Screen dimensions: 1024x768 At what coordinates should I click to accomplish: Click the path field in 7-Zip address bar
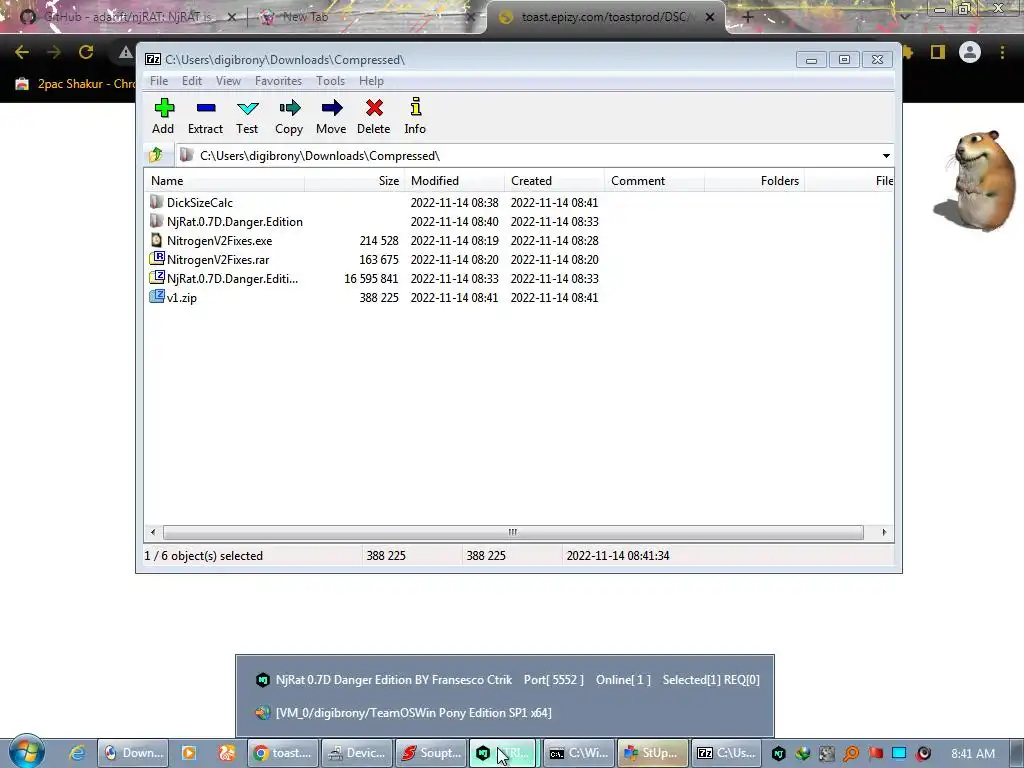[x=528, y=155]
